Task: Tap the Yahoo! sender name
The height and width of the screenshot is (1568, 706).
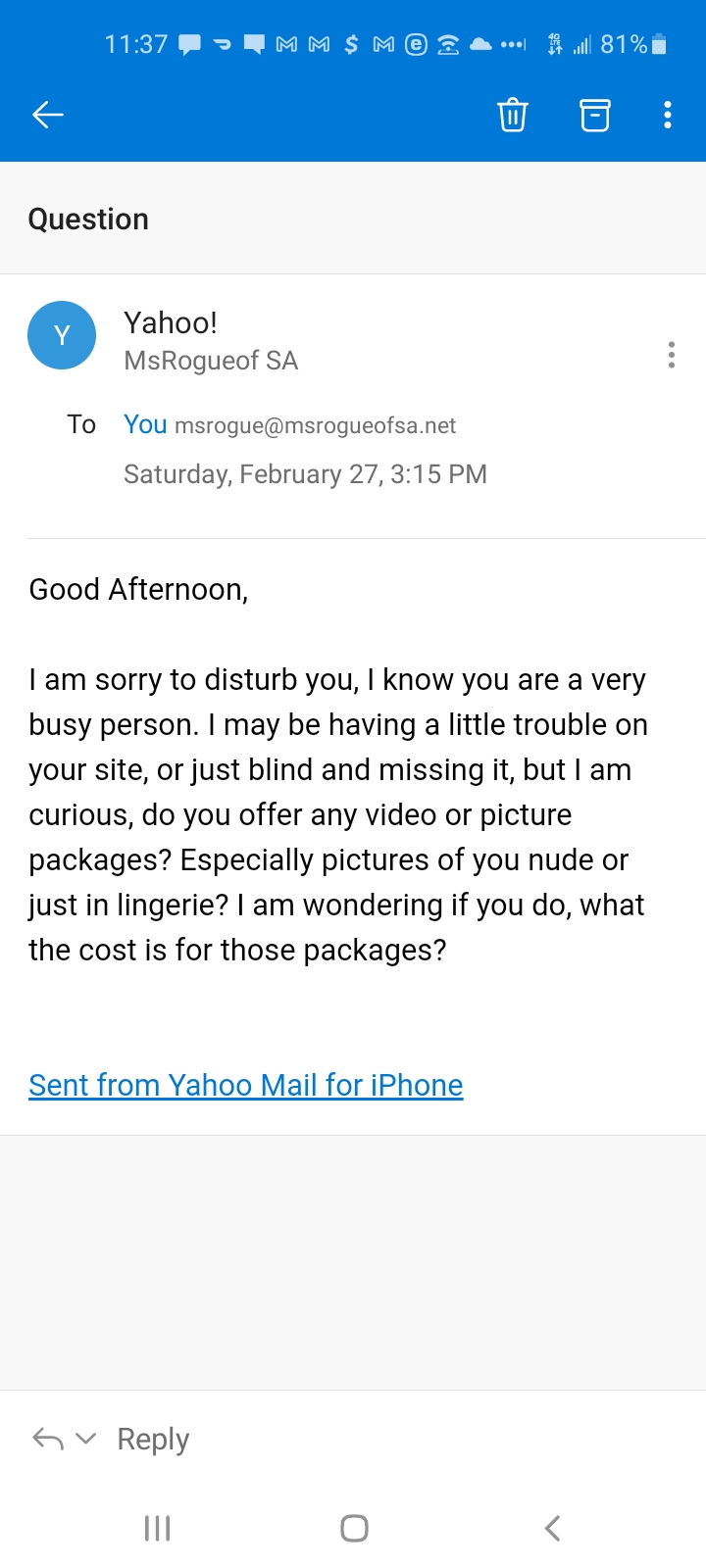Action: [x=171, y=322]
